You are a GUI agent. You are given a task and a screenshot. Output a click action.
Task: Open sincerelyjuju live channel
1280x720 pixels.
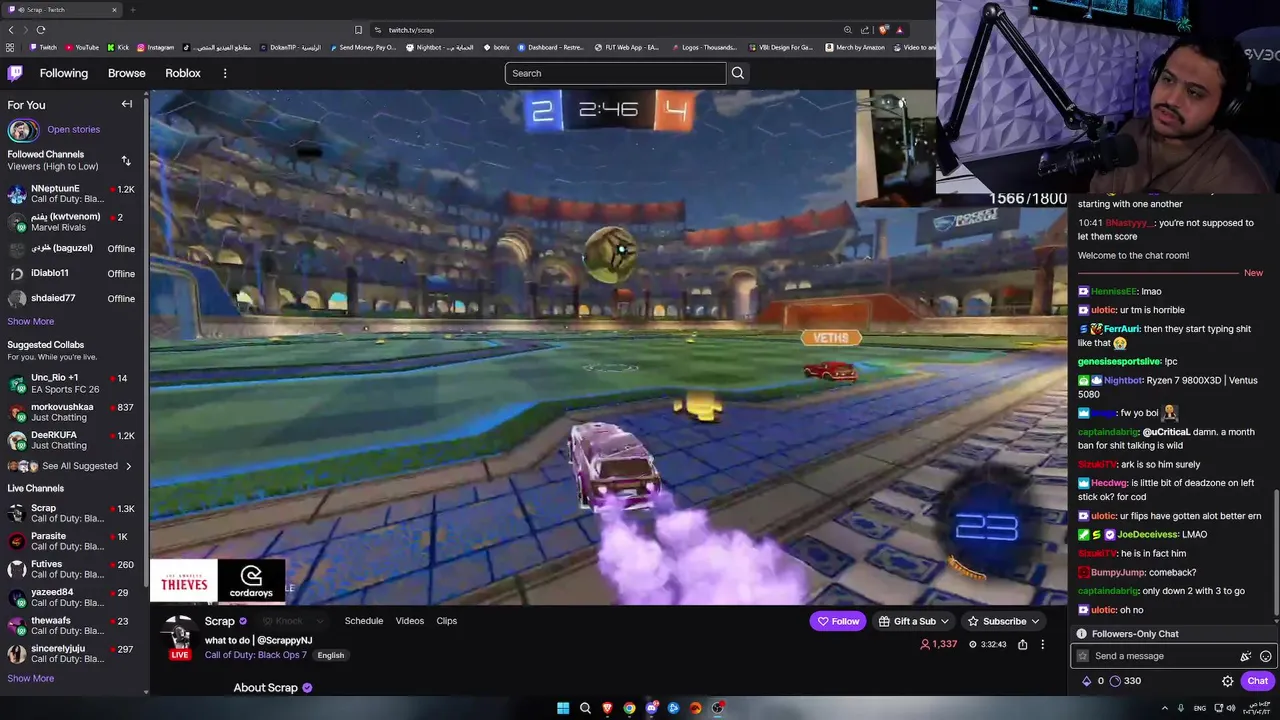(70, 654)
